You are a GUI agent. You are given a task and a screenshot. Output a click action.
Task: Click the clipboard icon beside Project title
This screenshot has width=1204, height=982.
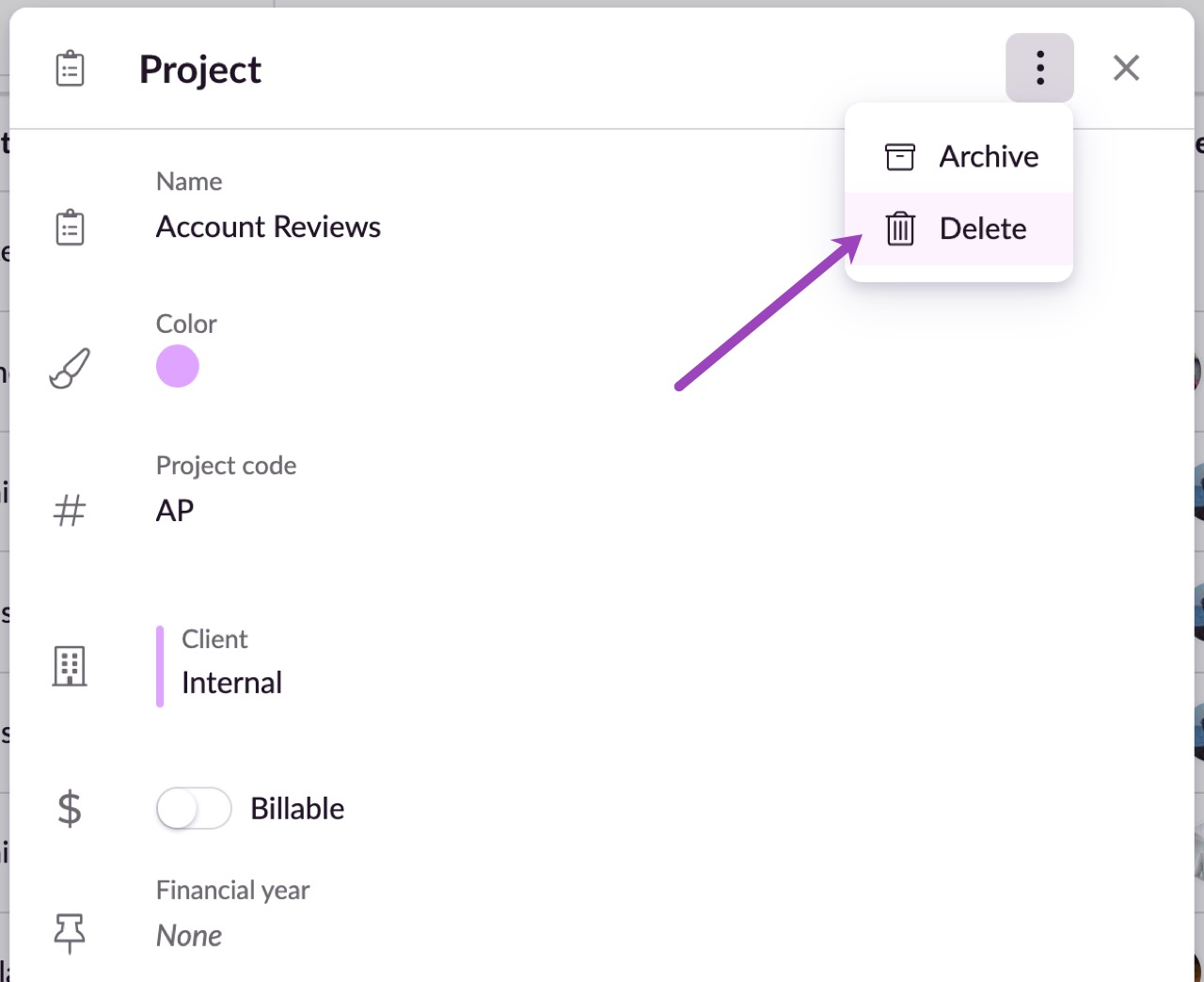pyautogui.click(x=70, y=69)
